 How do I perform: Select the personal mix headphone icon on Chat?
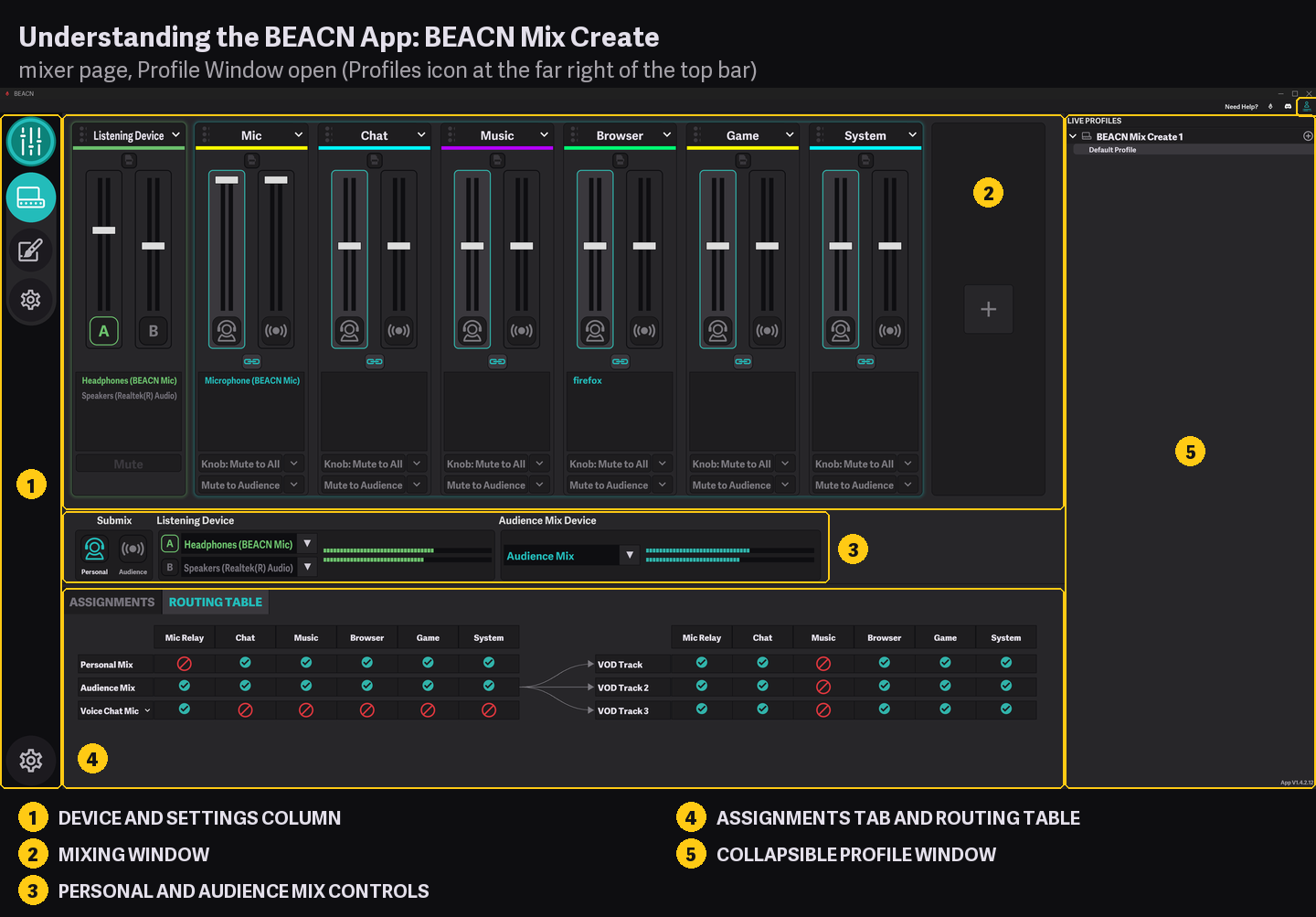[349, 331]
